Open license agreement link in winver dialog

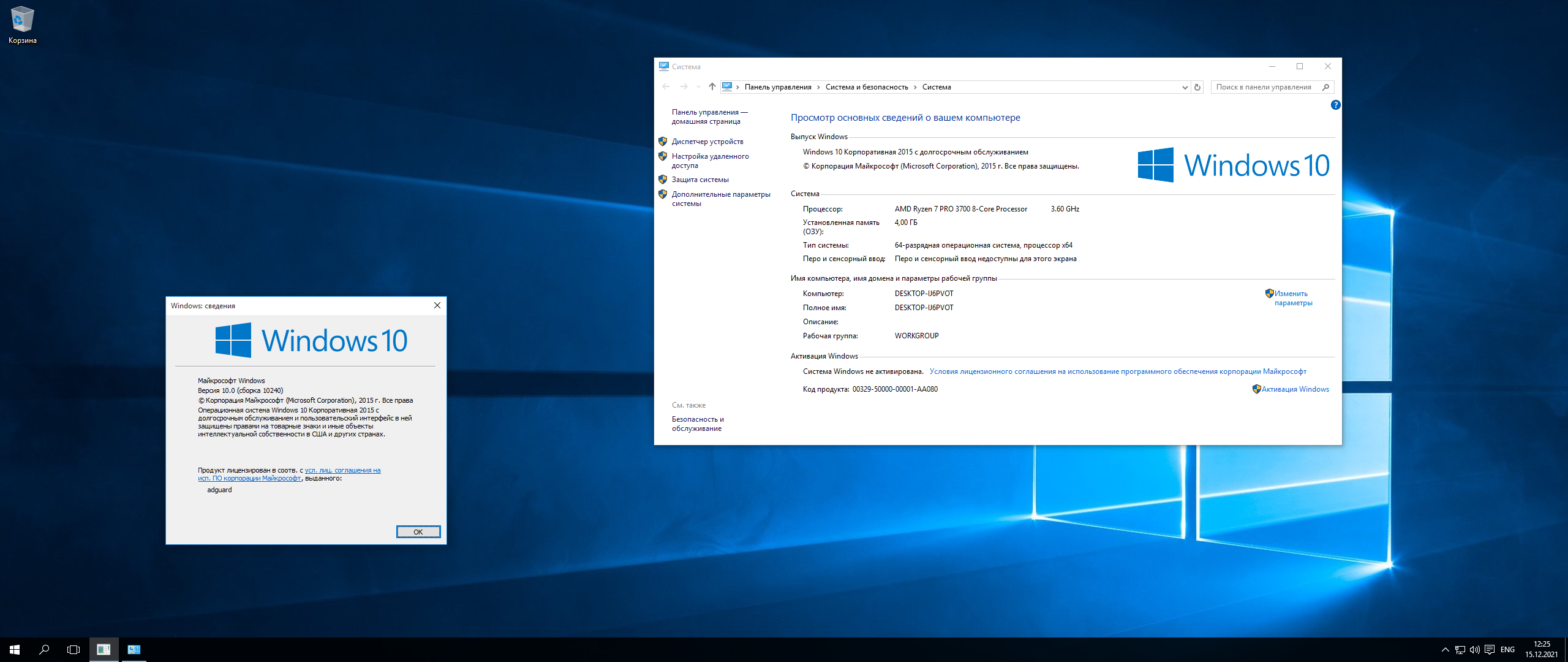289,474
